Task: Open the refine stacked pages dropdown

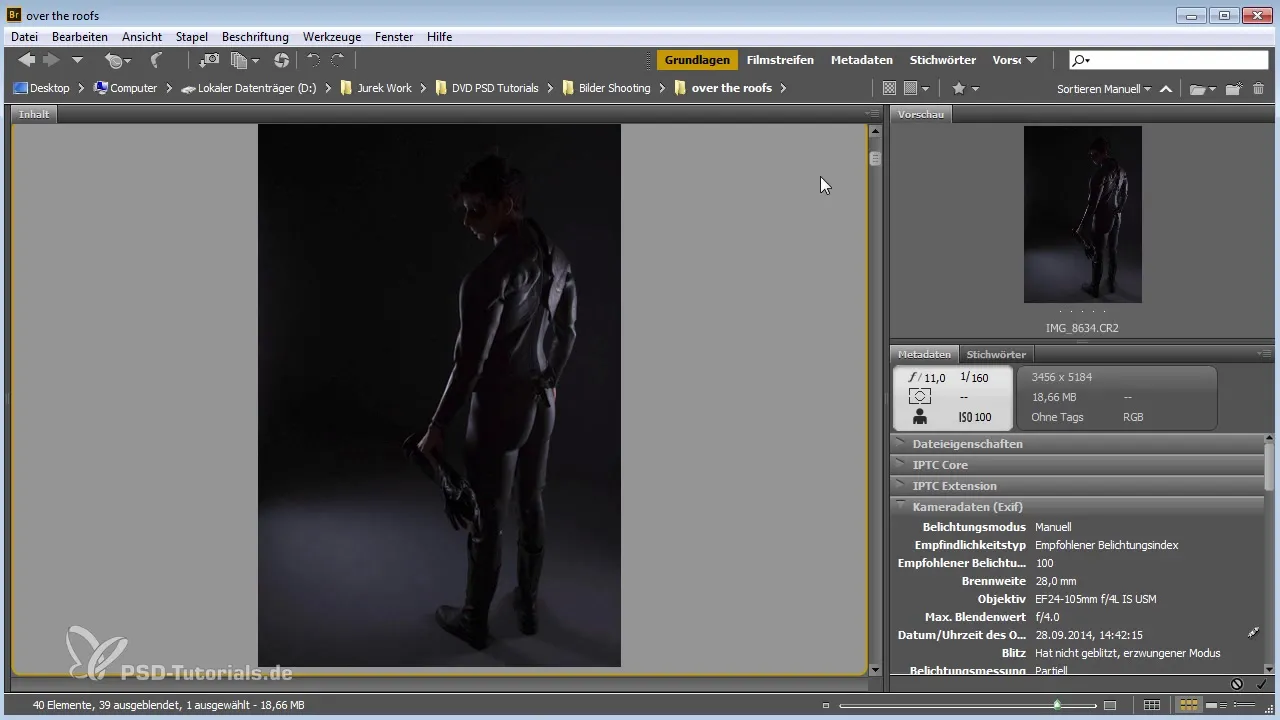Action: click(245, 60)
